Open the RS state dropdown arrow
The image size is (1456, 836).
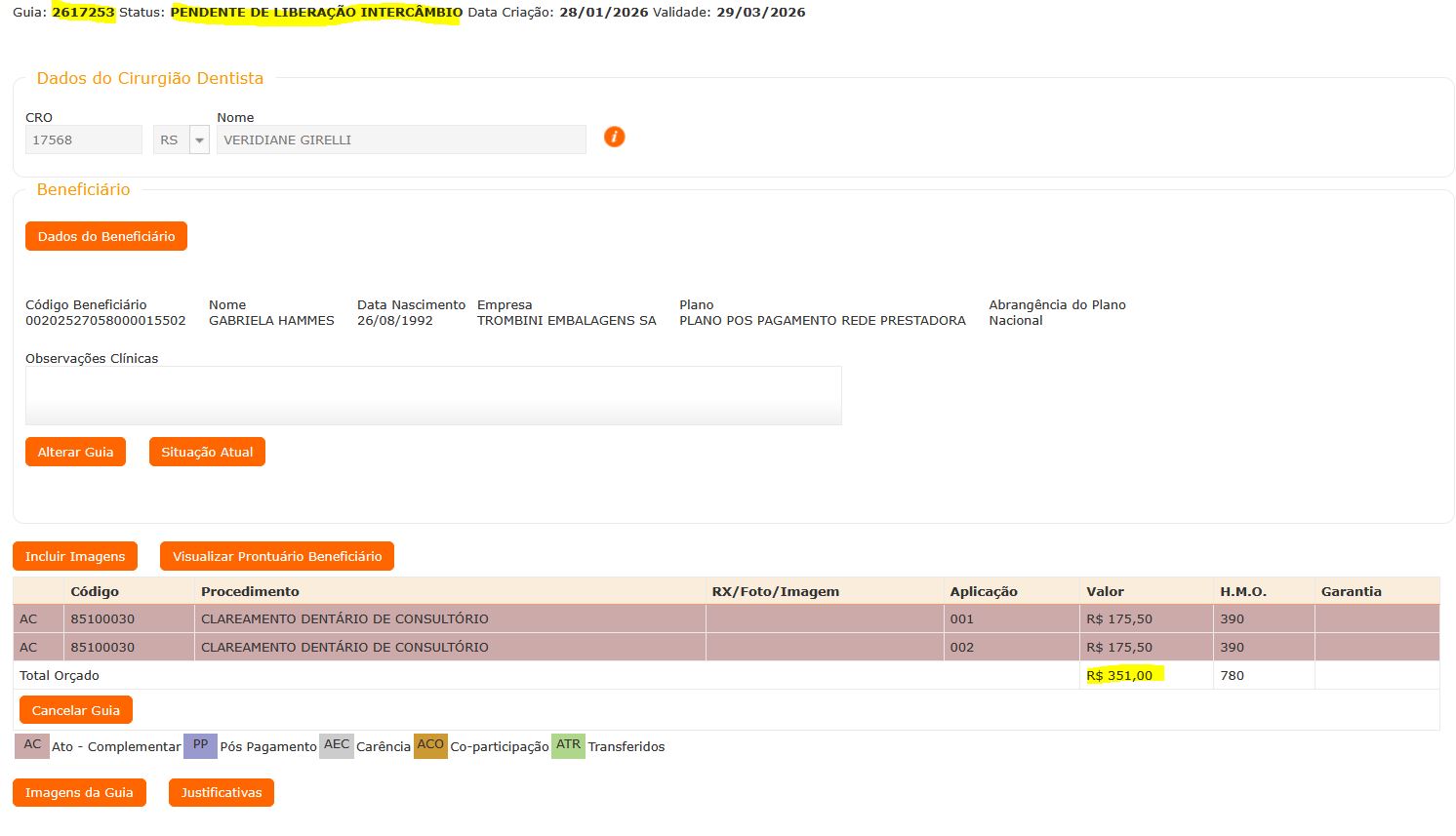[200, 140]
